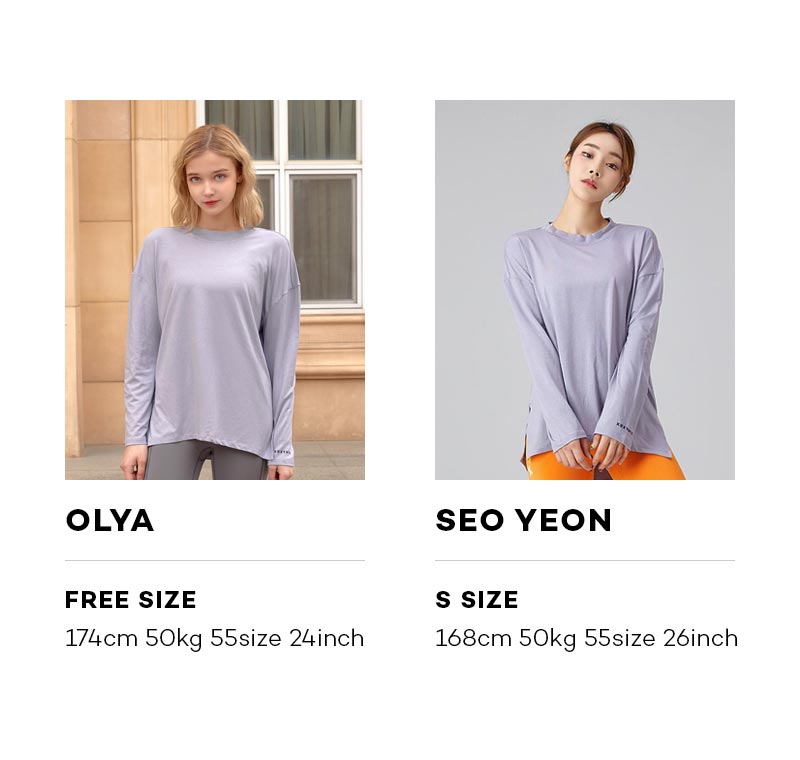Select the SEO YEON name heading
Image resolution: width=800 pixels, height=760 pixels.
click(523, 520)
